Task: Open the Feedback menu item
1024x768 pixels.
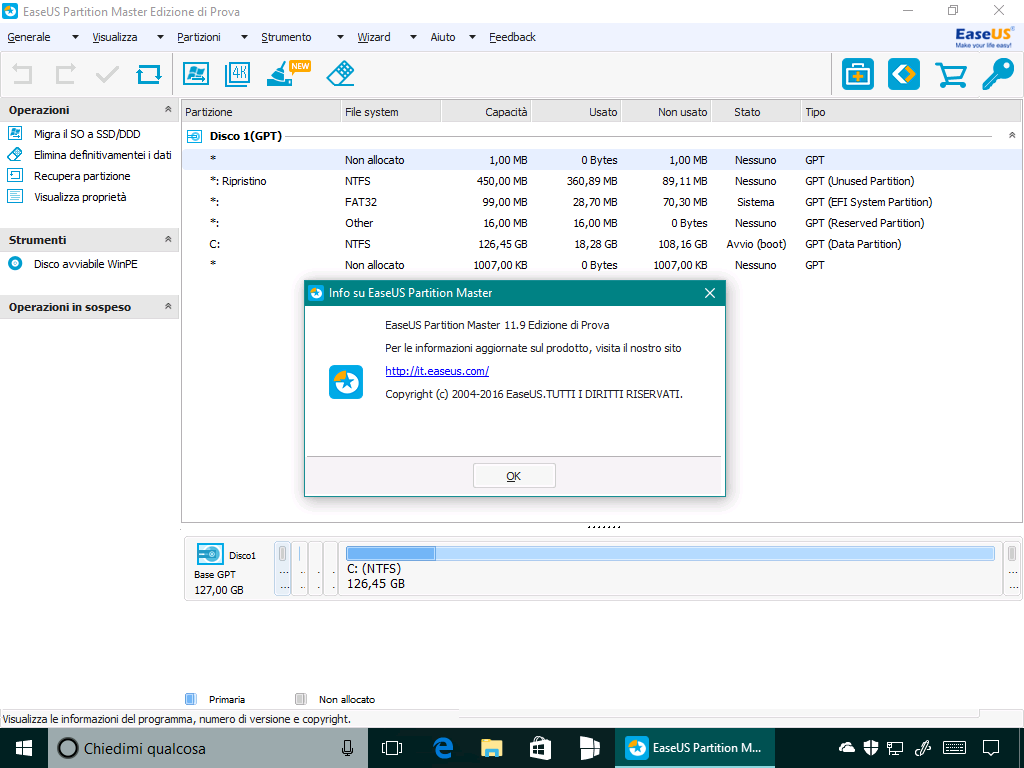Action: (x=513, y=37)
